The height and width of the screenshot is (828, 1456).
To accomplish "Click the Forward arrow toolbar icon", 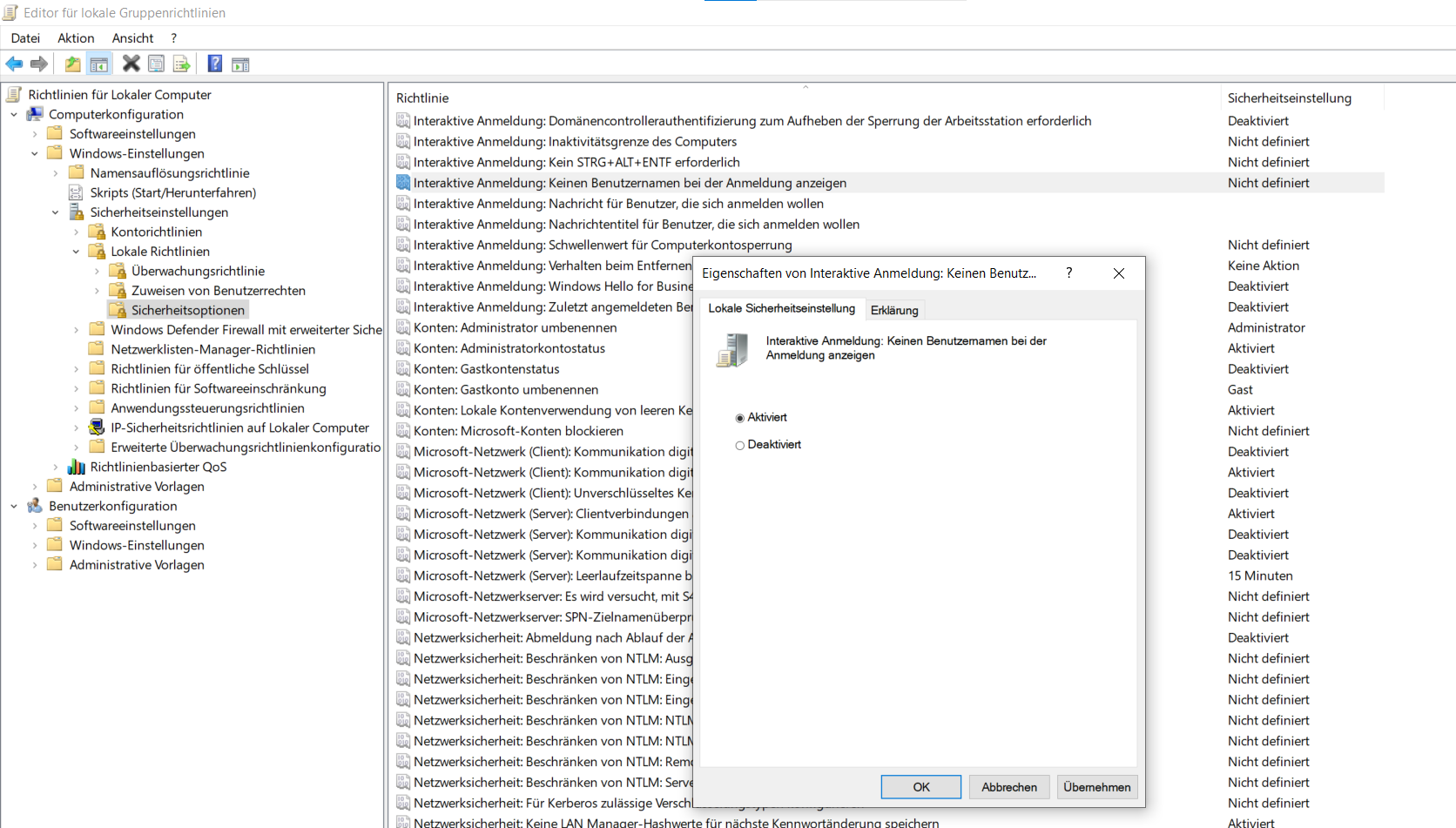I will point(39,64).
